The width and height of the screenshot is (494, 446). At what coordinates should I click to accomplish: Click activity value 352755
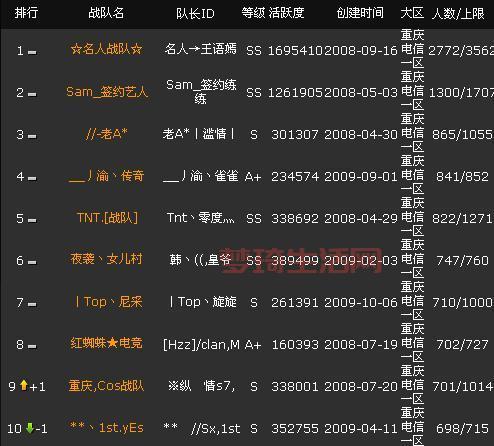(x=295, y=428)
